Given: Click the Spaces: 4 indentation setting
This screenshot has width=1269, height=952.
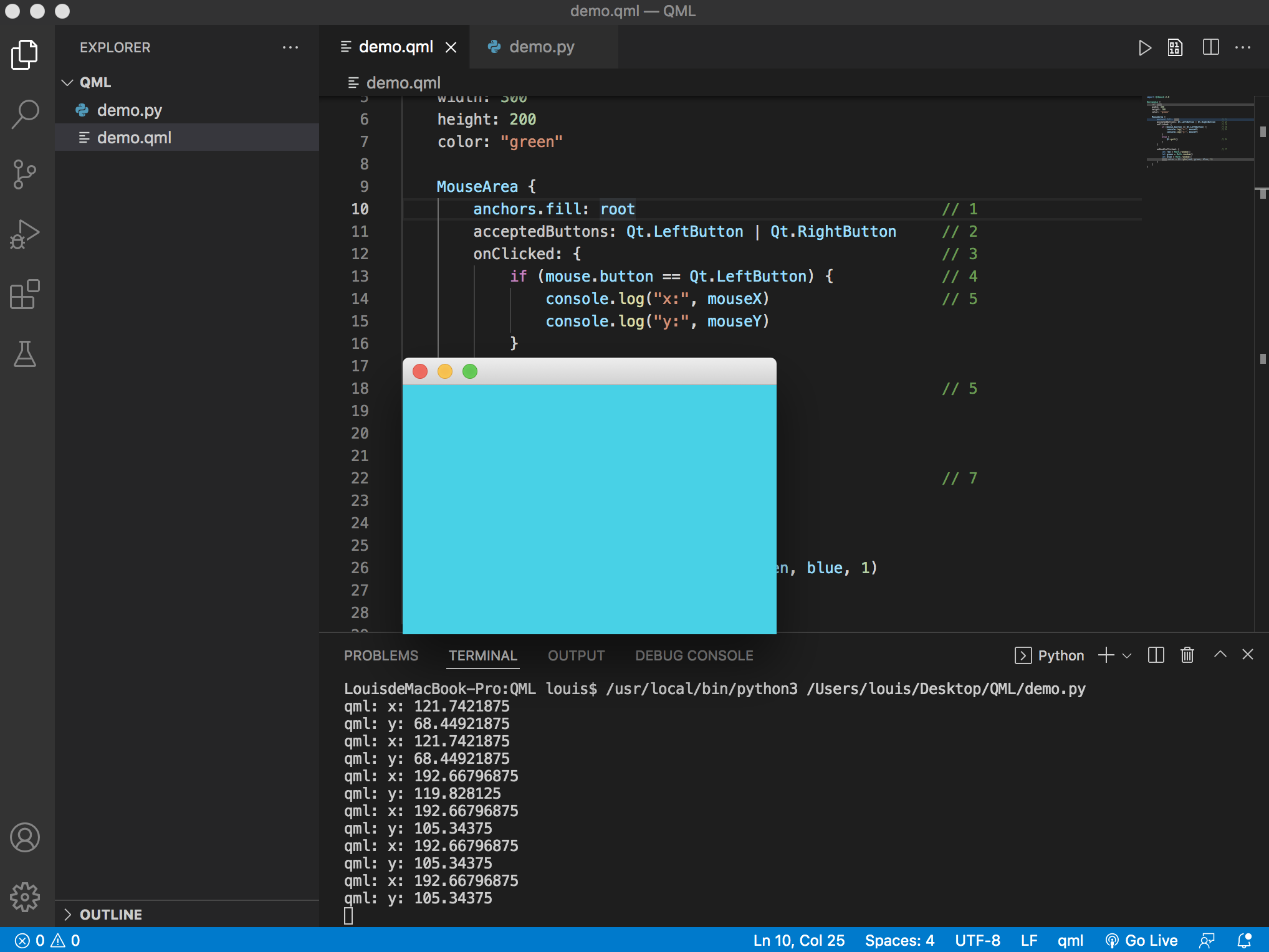Looking at the screenshot, I should tap(899, 940).
